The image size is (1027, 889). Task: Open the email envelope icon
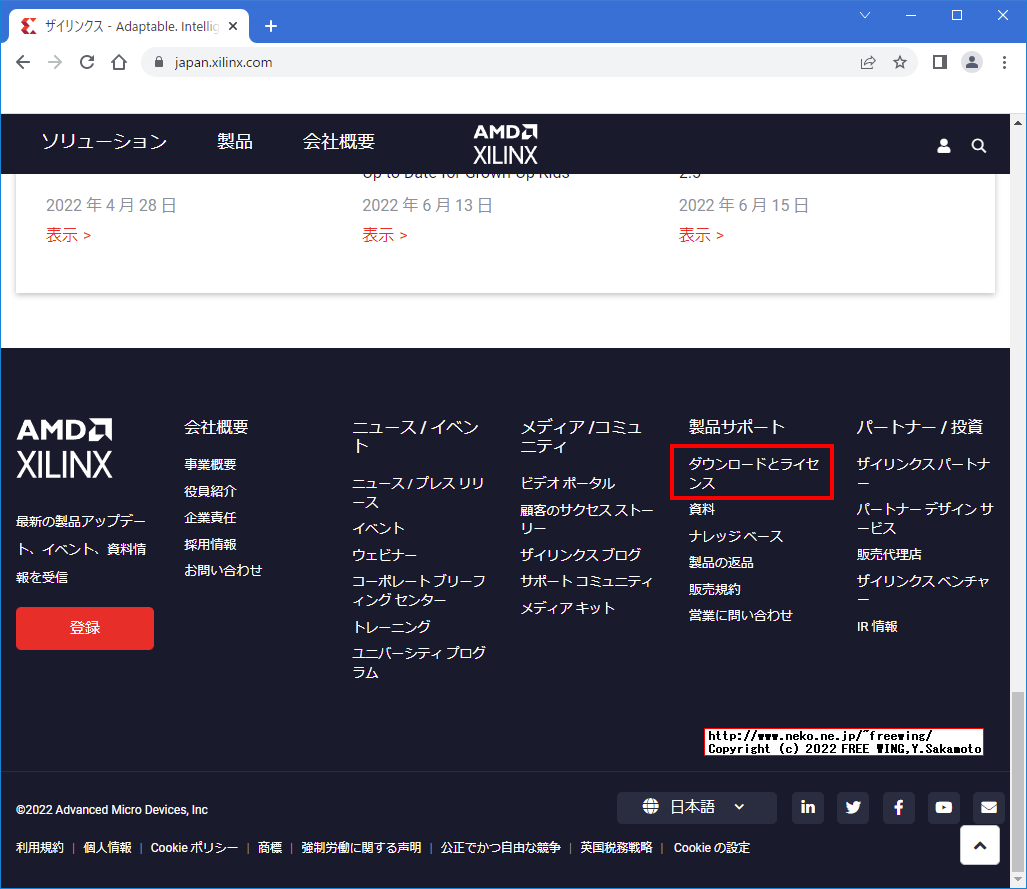[x=988, y=808]
